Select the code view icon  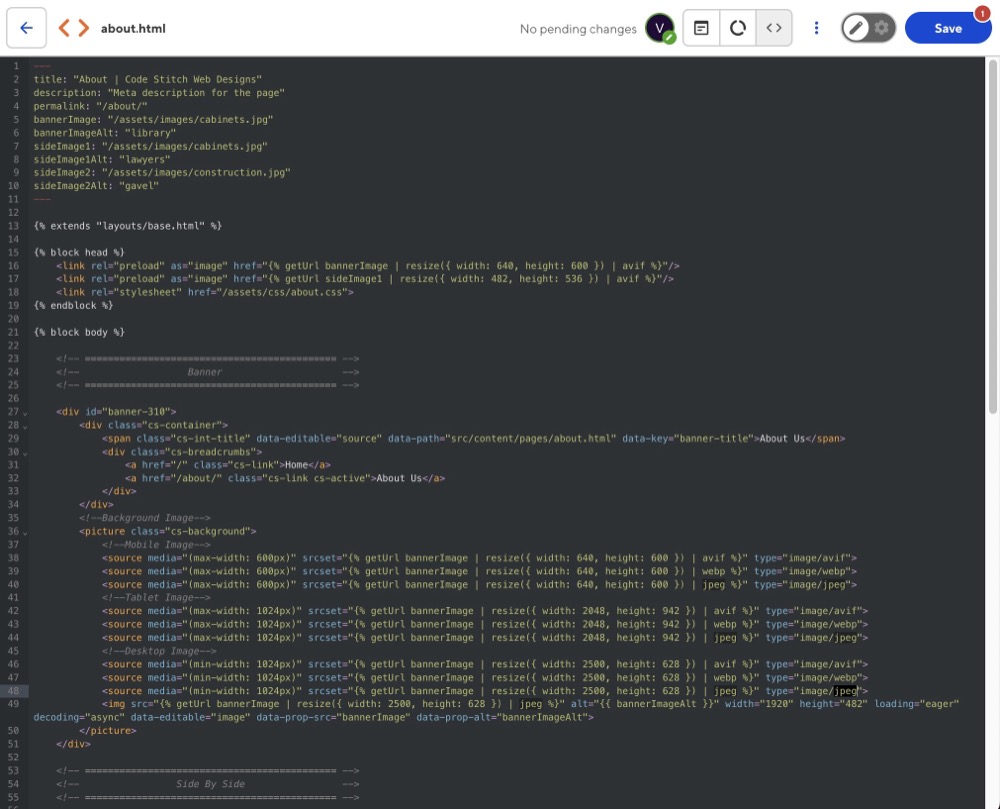click(774, 28)
